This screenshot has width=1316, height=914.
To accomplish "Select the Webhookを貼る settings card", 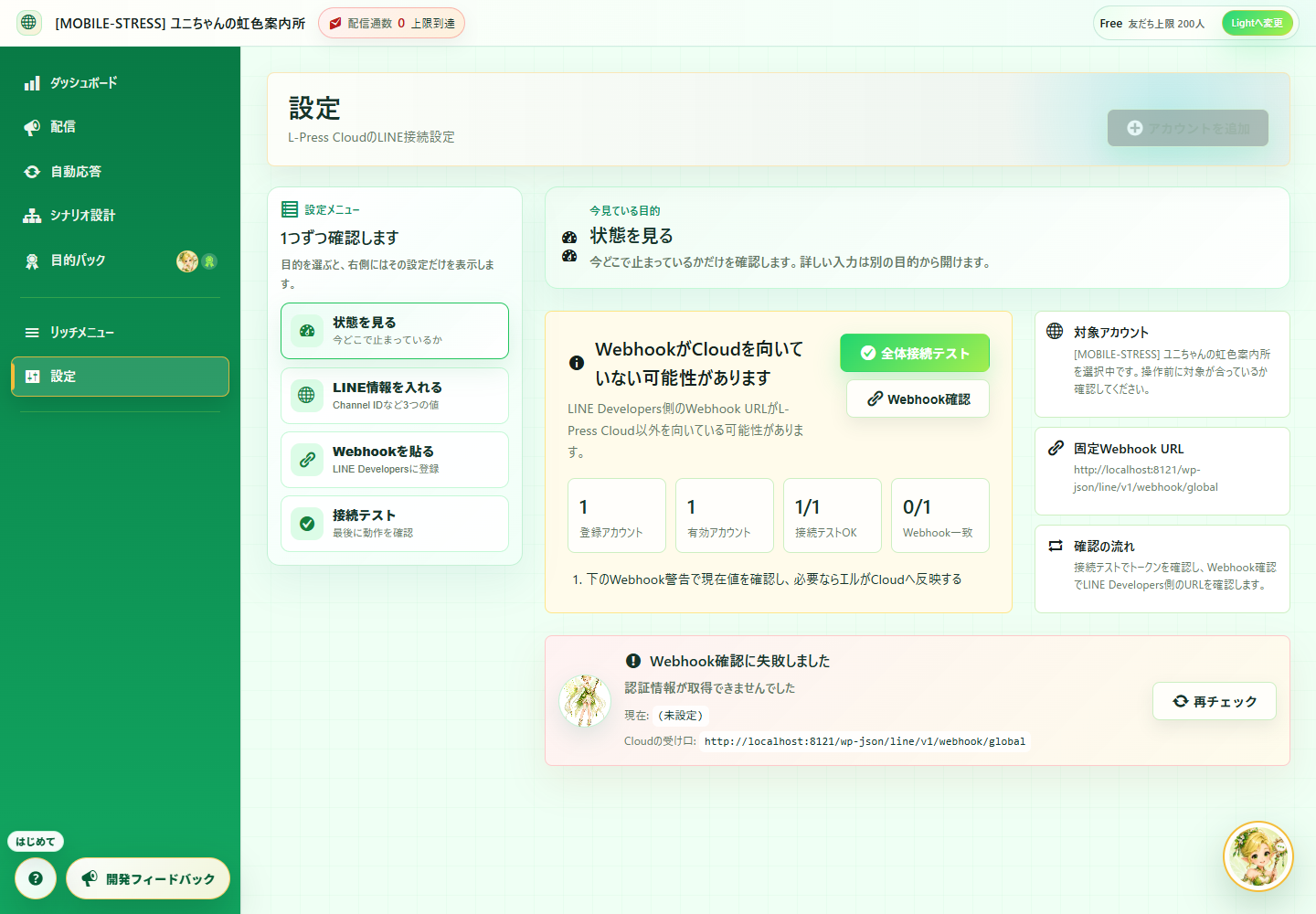I will pyautogui.click(x=395, y=460).
